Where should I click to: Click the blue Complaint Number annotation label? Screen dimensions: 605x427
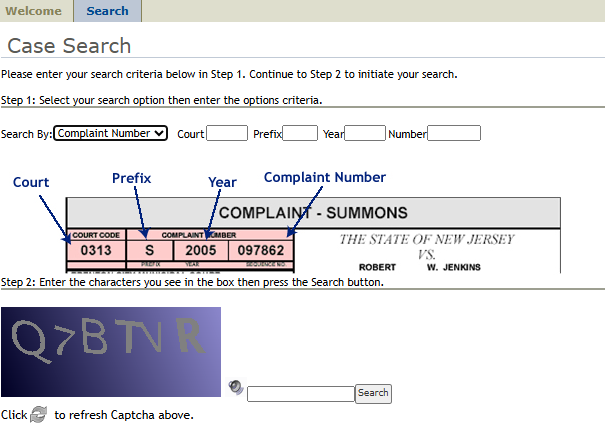[x=324, y=177]
